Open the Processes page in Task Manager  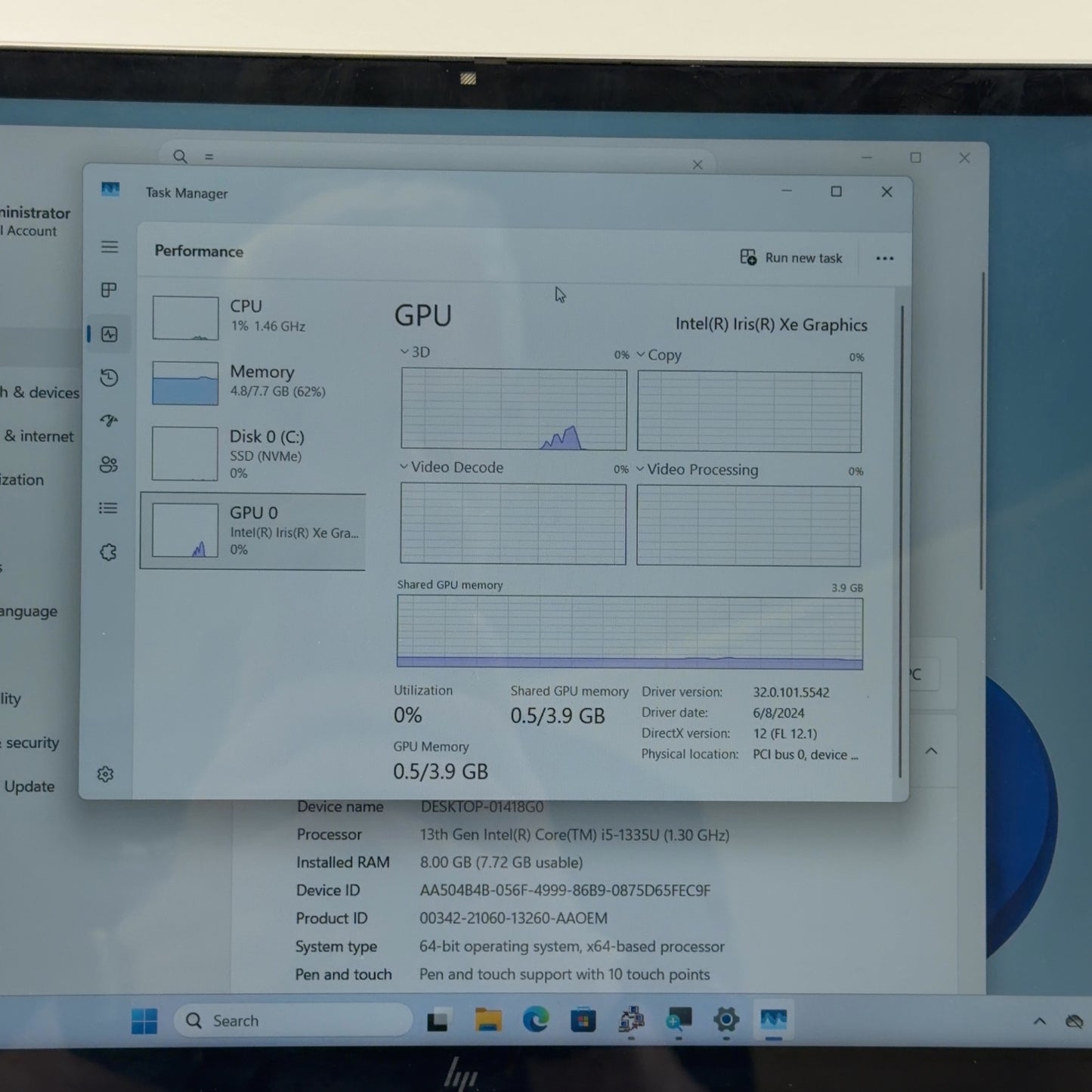(109, 290)
